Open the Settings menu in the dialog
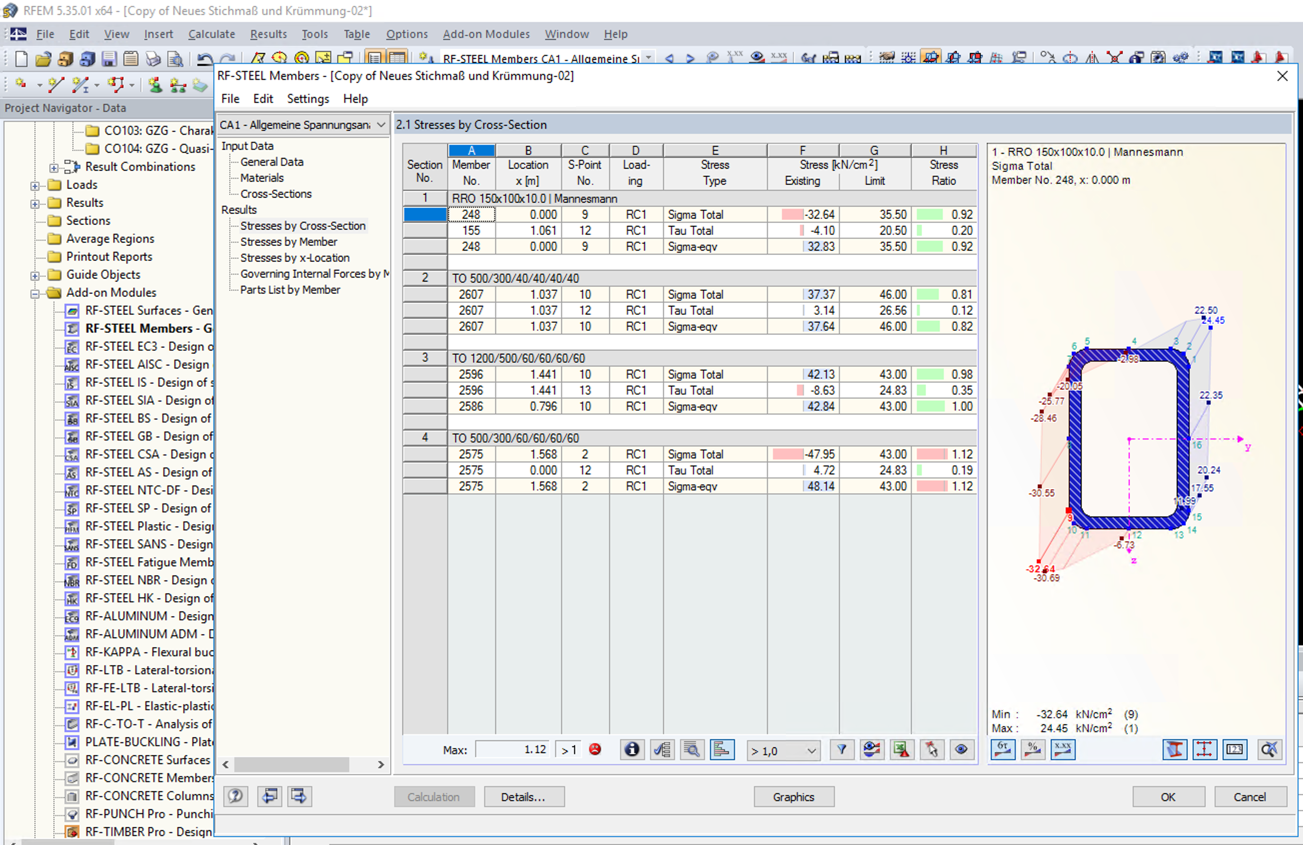The width and height of the screenshot is (1303, 845). [x=308, y=99]
